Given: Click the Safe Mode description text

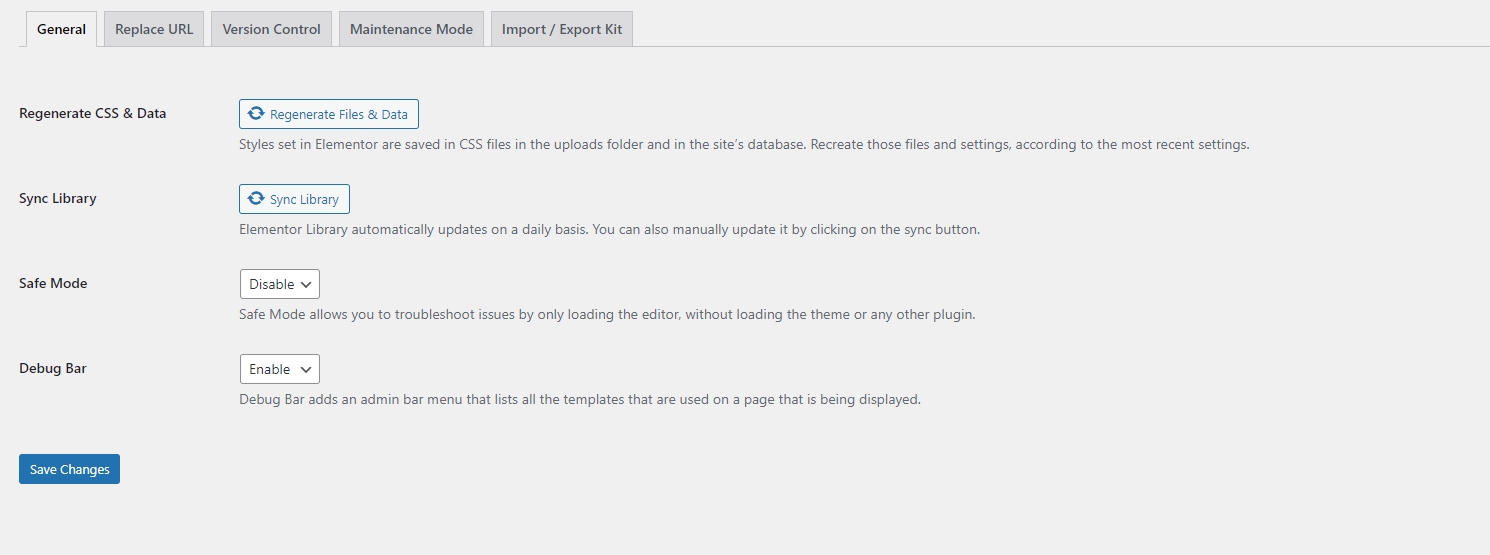Looking at the screenshot, I should click(606, 314).
